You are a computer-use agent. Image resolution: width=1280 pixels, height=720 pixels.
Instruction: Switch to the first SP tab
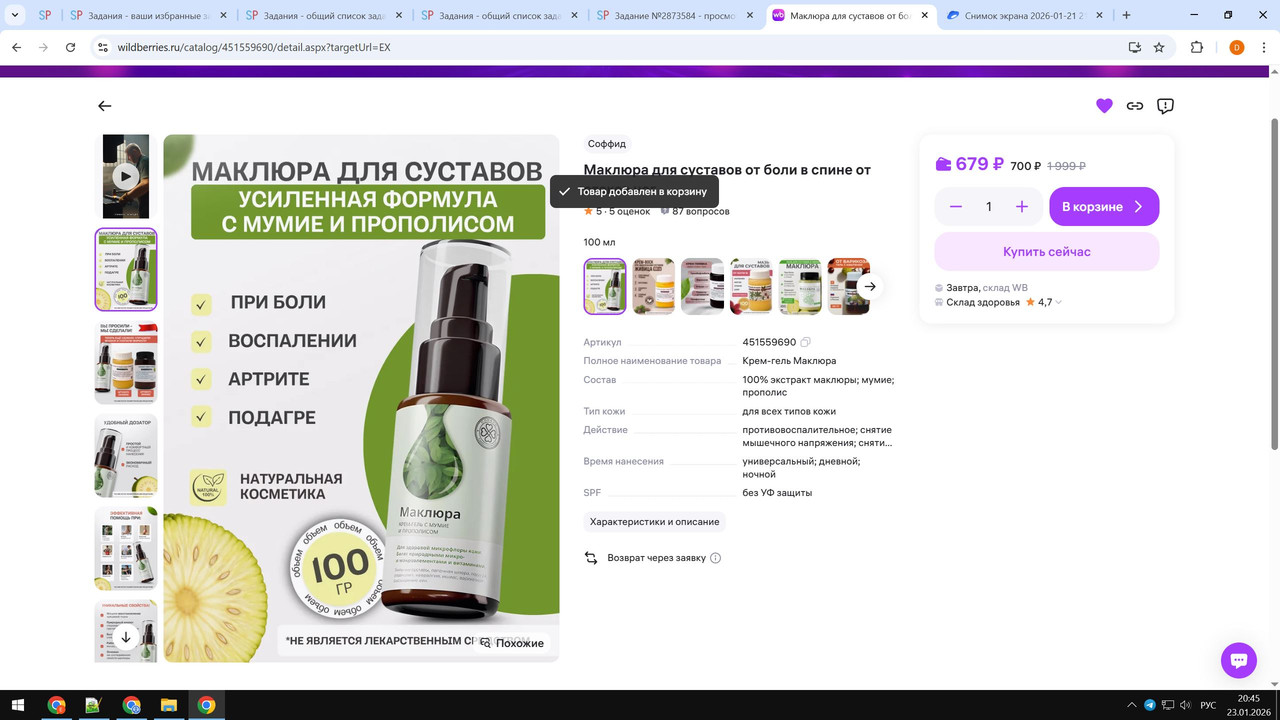click(x=45, y=15)
